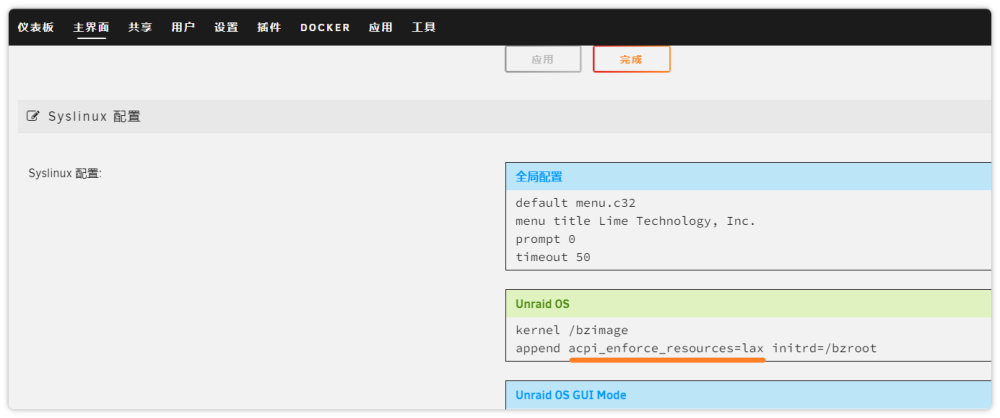Open the 应用 apps tab

pyautogui.click(x=381, y=27)
